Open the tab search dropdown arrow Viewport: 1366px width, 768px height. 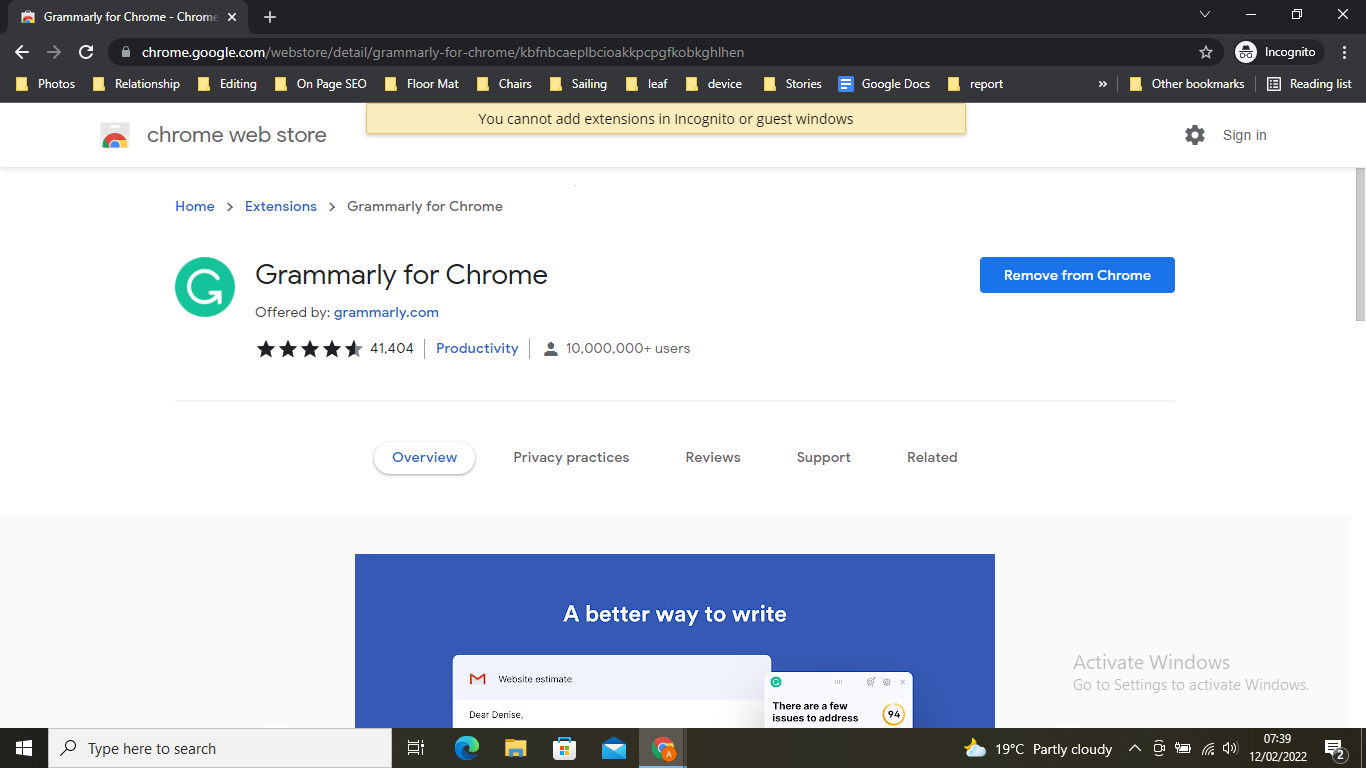pyautogui.click(x=1205, y=14)
